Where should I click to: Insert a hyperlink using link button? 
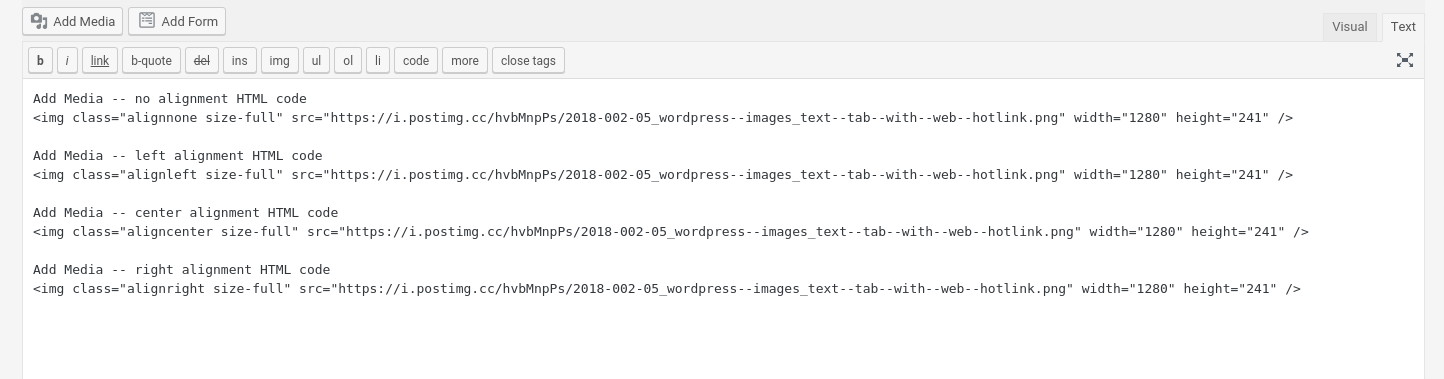pos(100,61)
